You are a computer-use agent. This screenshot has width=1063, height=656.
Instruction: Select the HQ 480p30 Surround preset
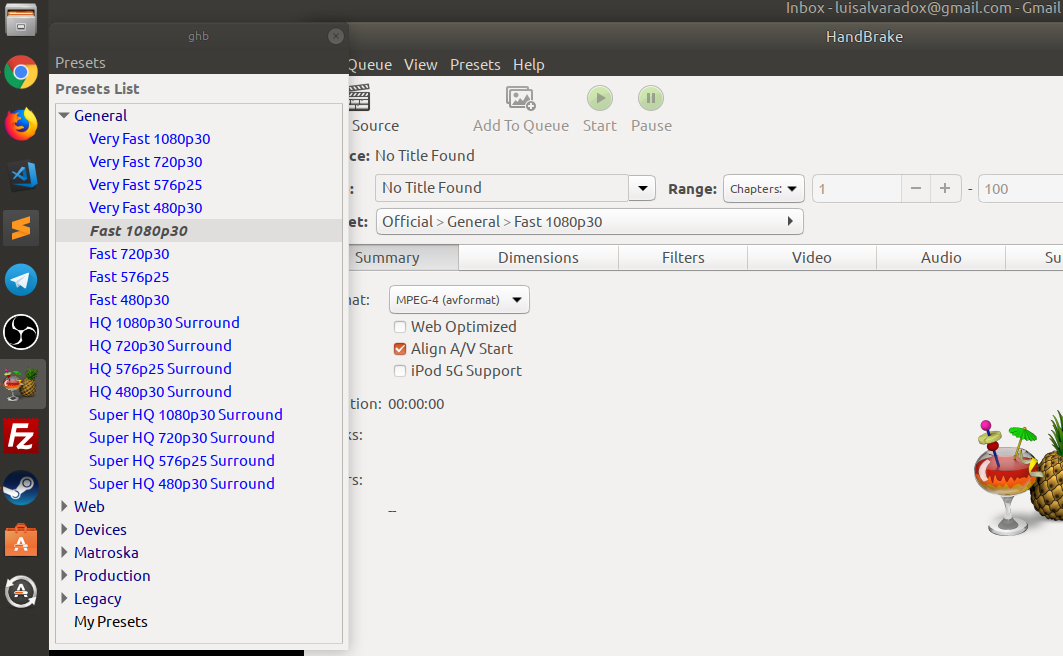tap(160, 392)
